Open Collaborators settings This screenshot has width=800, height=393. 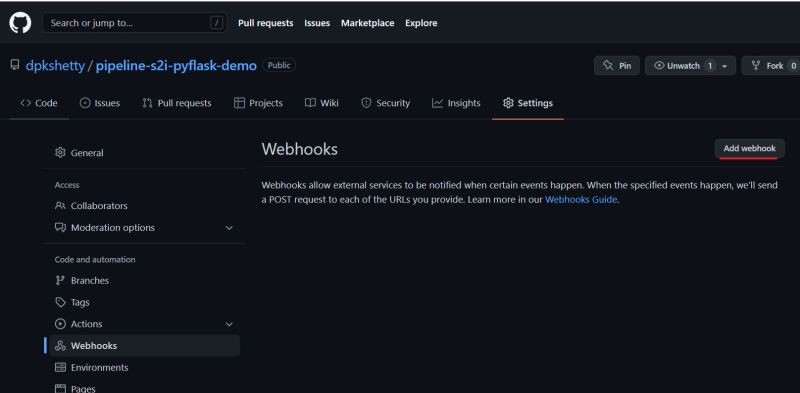(144, 206)
